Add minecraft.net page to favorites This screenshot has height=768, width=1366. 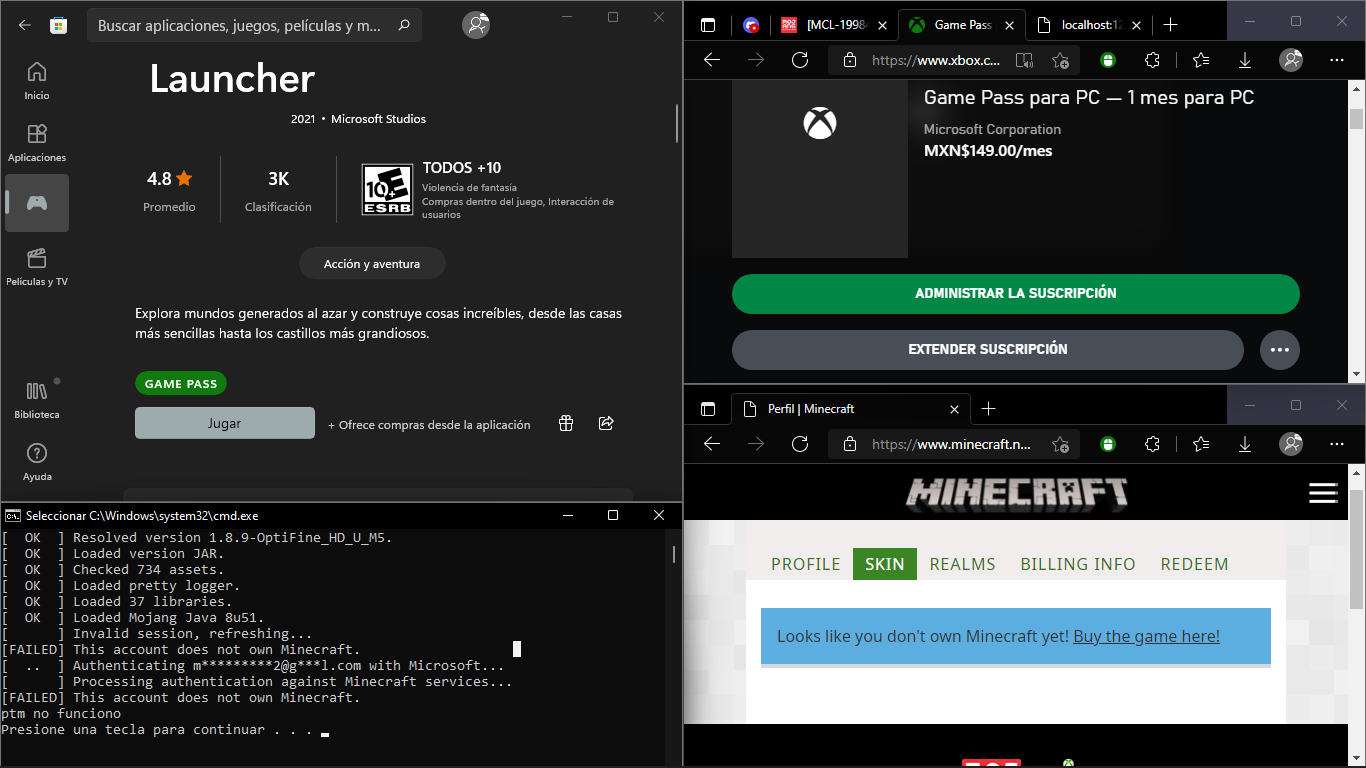1060,443
